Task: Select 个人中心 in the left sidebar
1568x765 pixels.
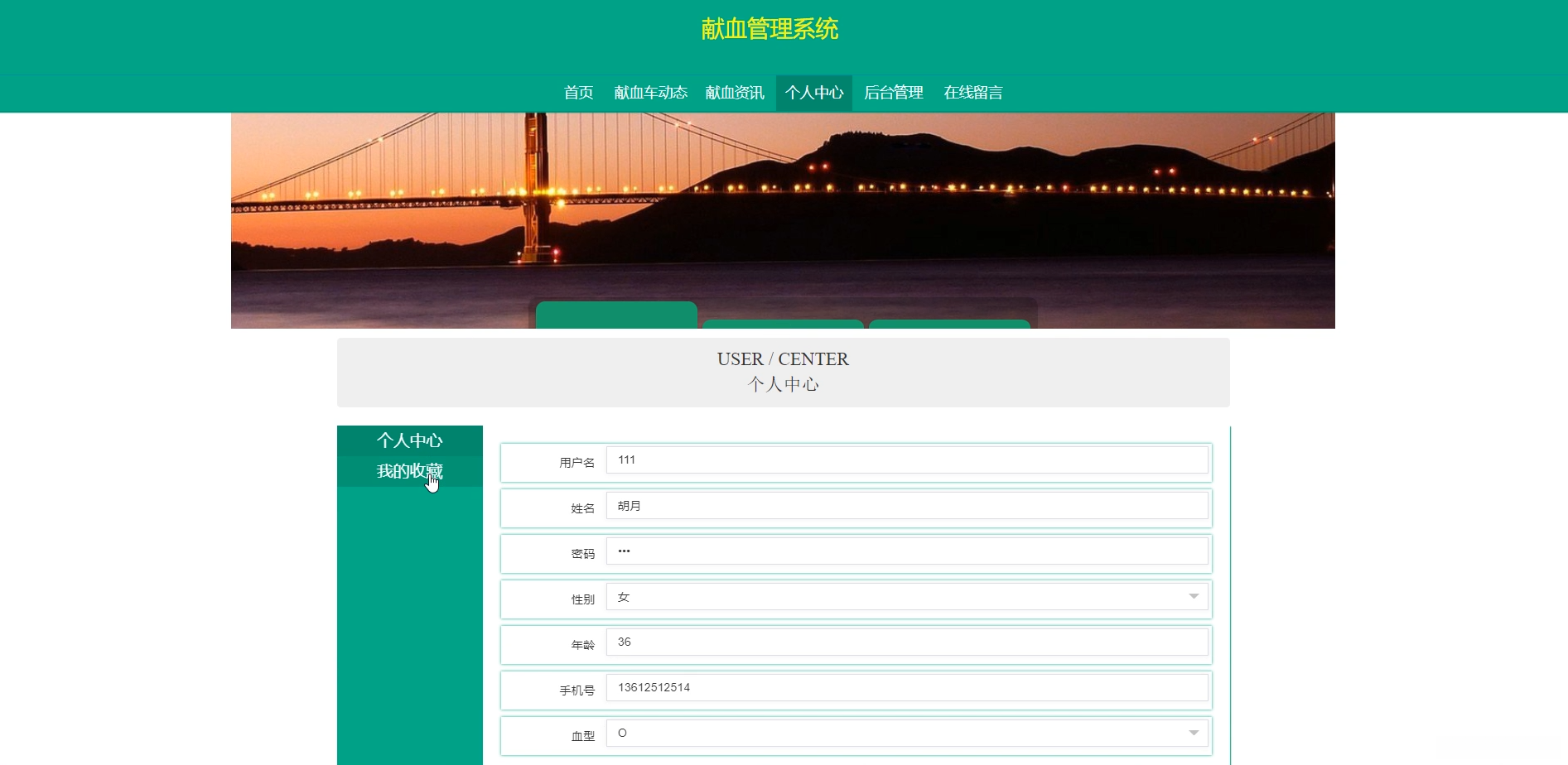Action: [x=410, y=440]
